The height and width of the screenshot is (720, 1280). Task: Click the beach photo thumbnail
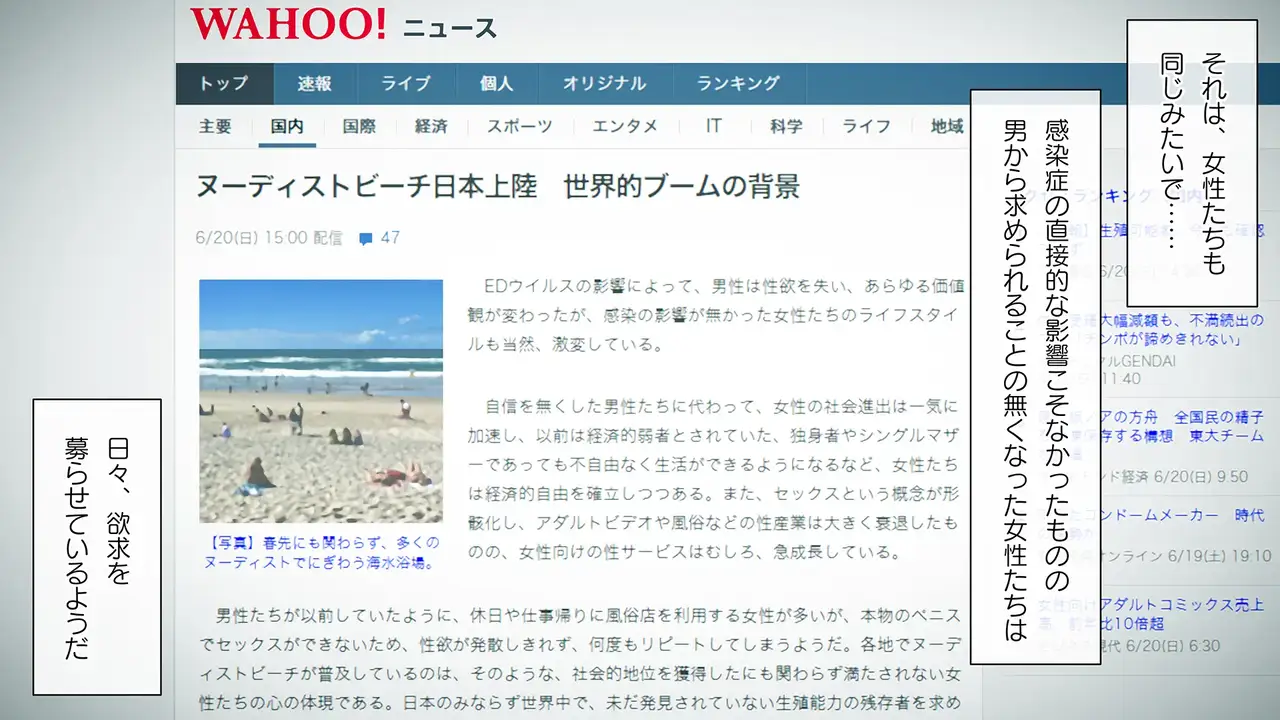click(x=321, y=400)
